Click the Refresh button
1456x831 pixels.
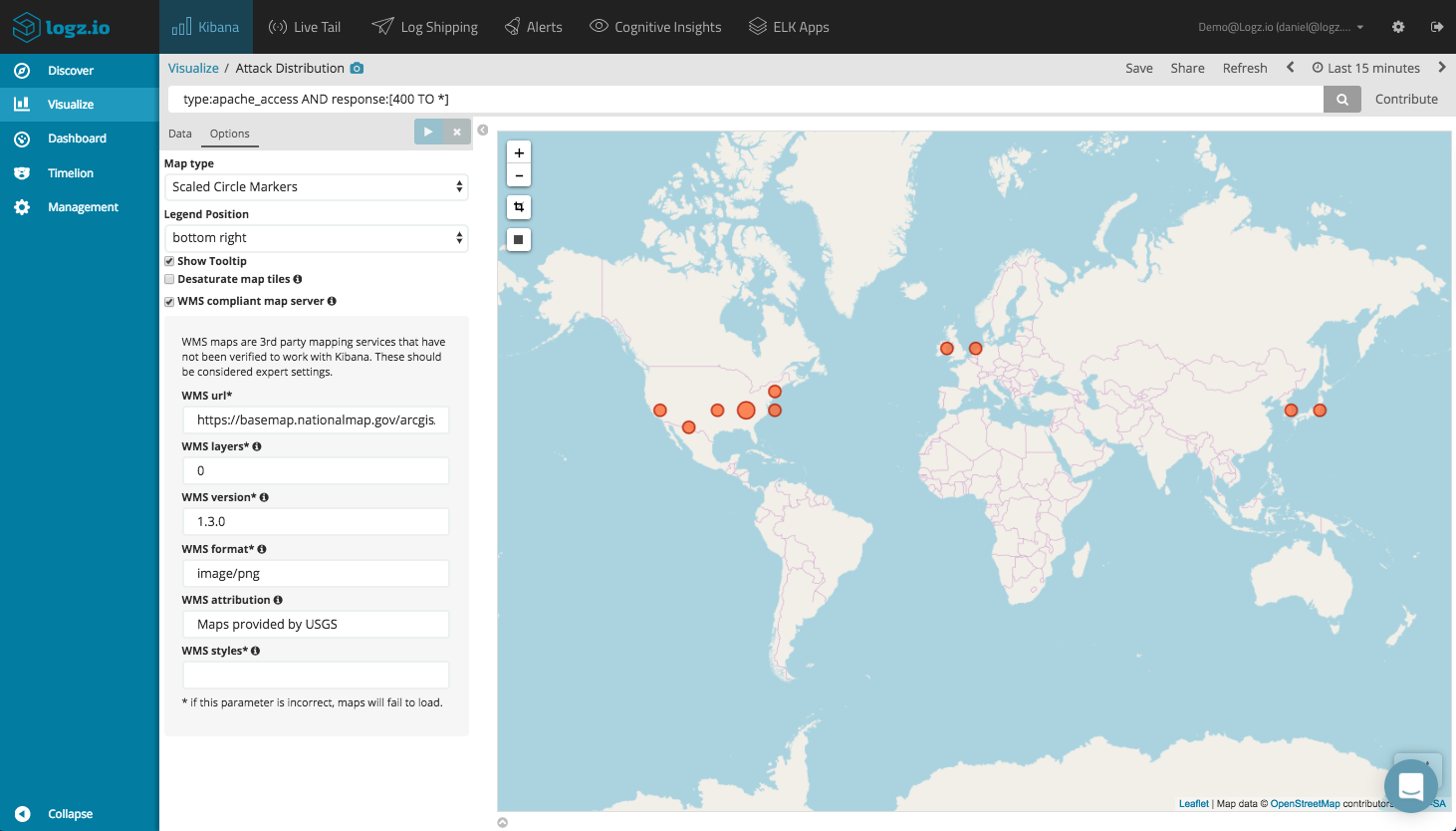1245,68
